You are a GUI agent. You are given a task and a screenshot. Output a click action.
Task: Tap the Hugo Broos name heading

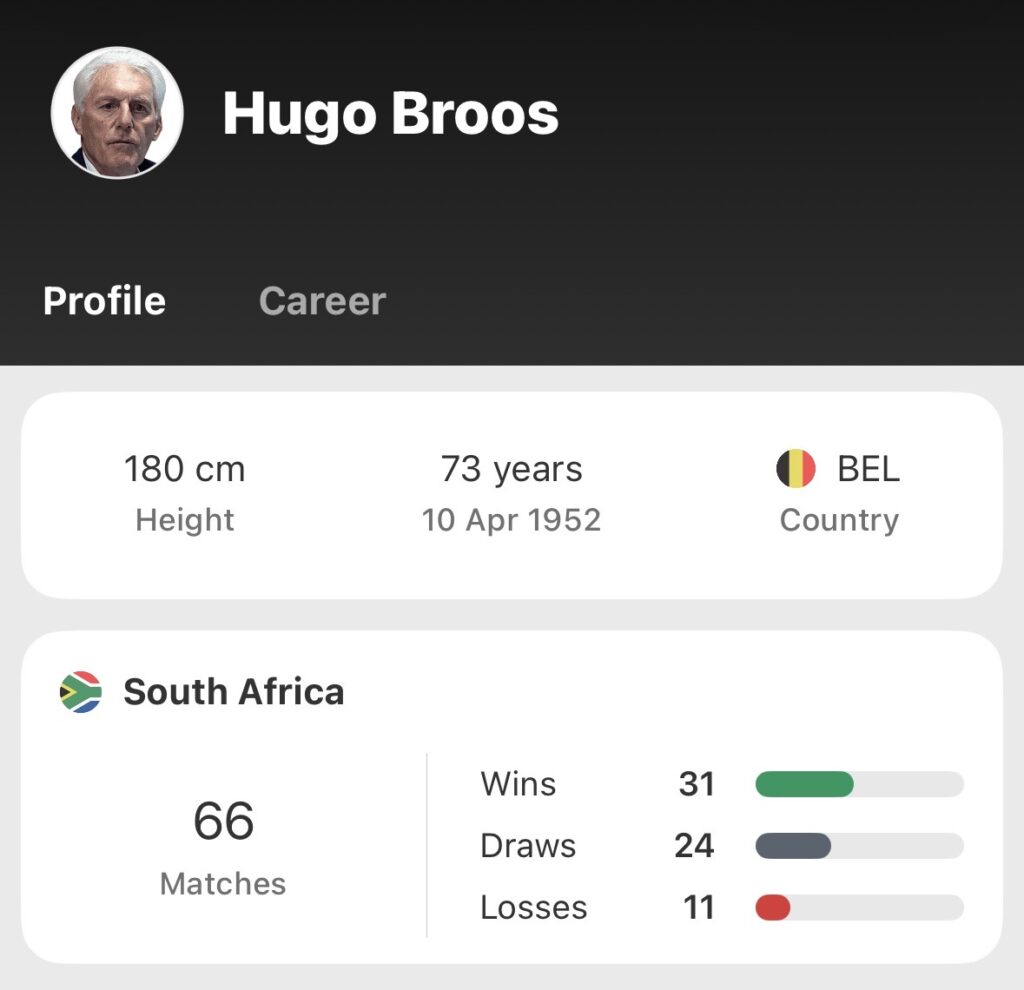pos(390,113)
